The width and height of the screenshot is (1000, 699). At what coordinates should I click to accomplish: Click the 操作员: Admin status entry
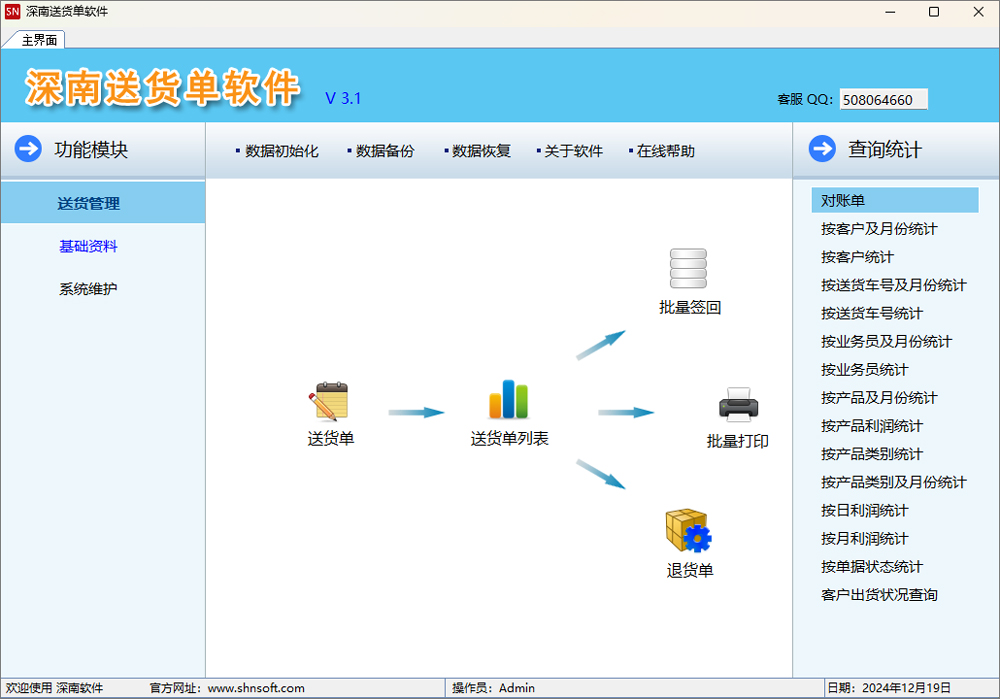(x=493, y=688)
